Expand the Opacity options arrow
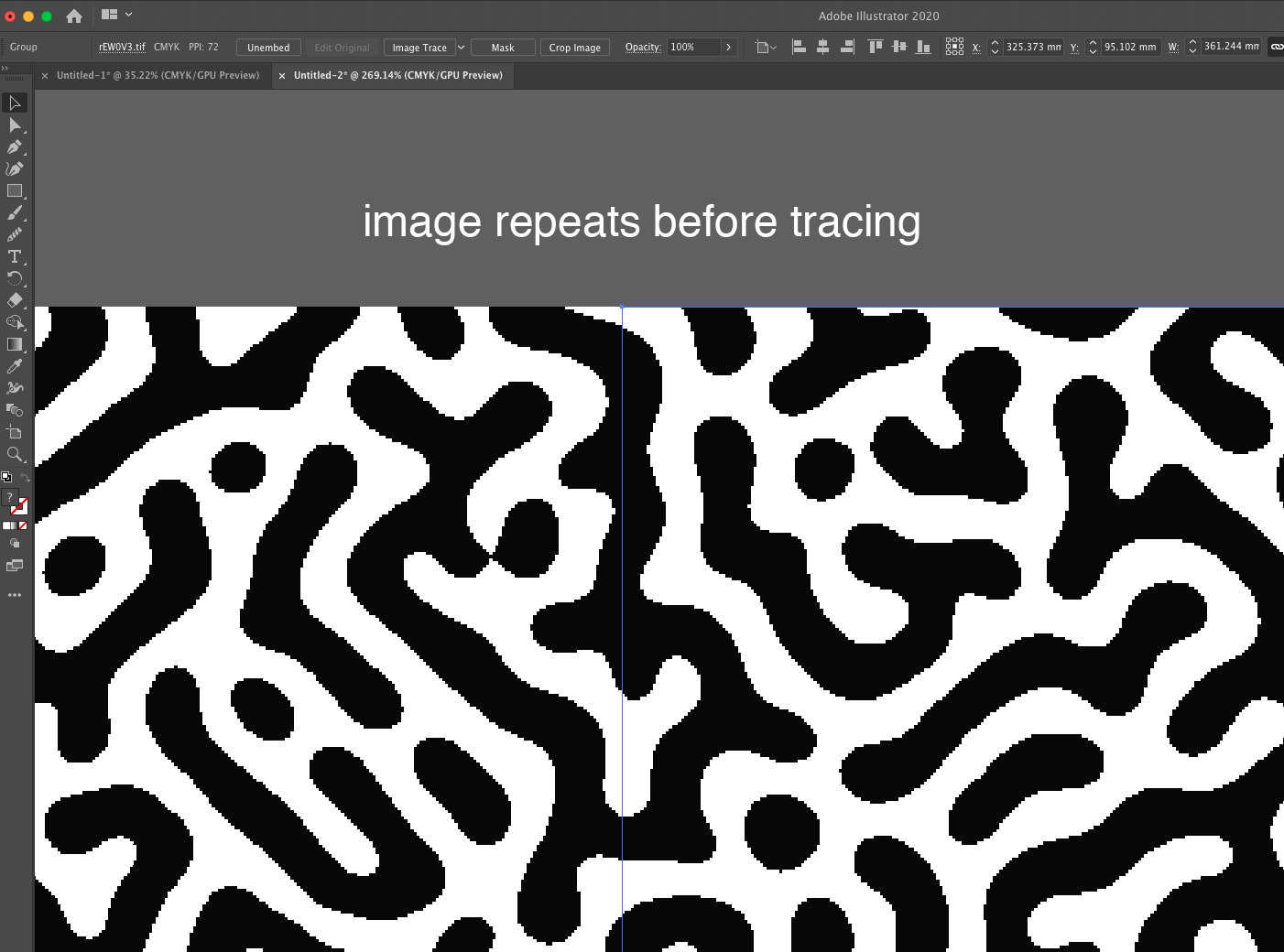The image size is (1284, 952). tap(728, 47)
